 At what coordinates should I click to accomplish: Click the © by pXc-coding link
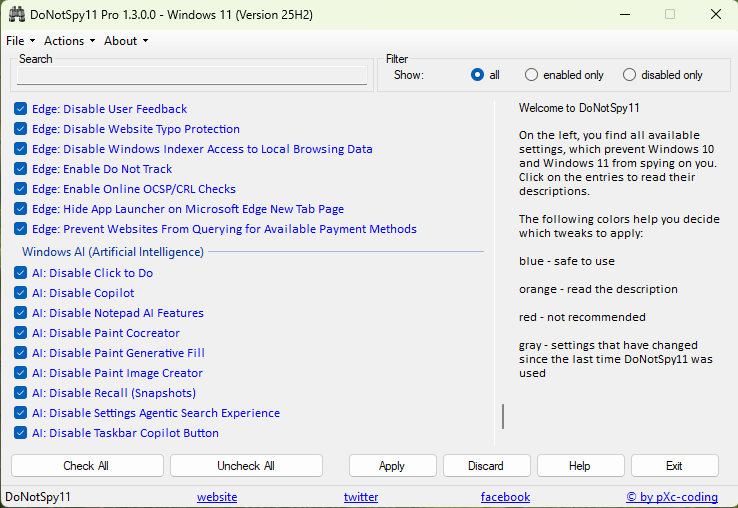[x=672, y=497]
